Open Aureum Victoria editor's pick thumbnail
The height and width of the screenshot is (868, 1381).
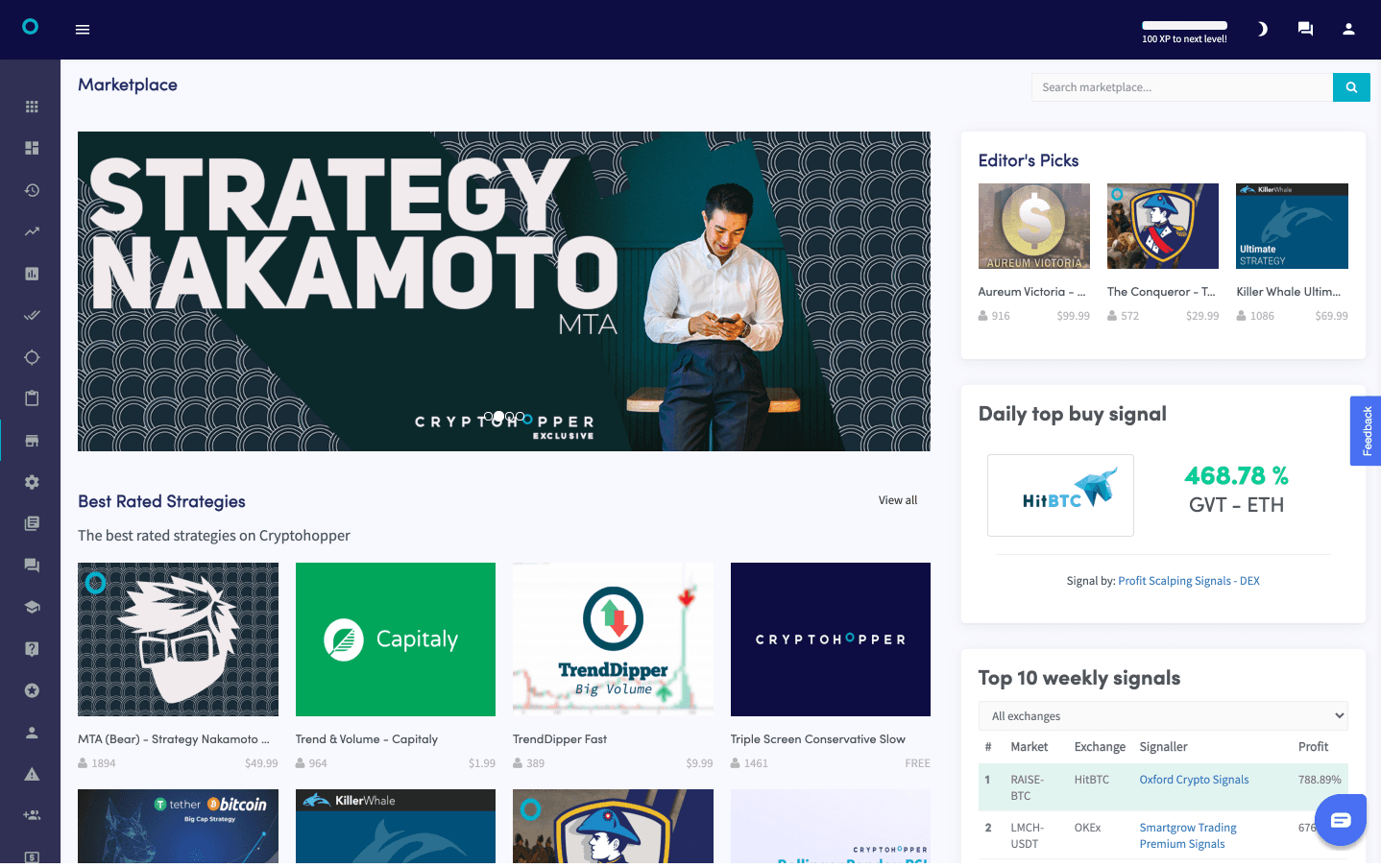point(1034,226)
